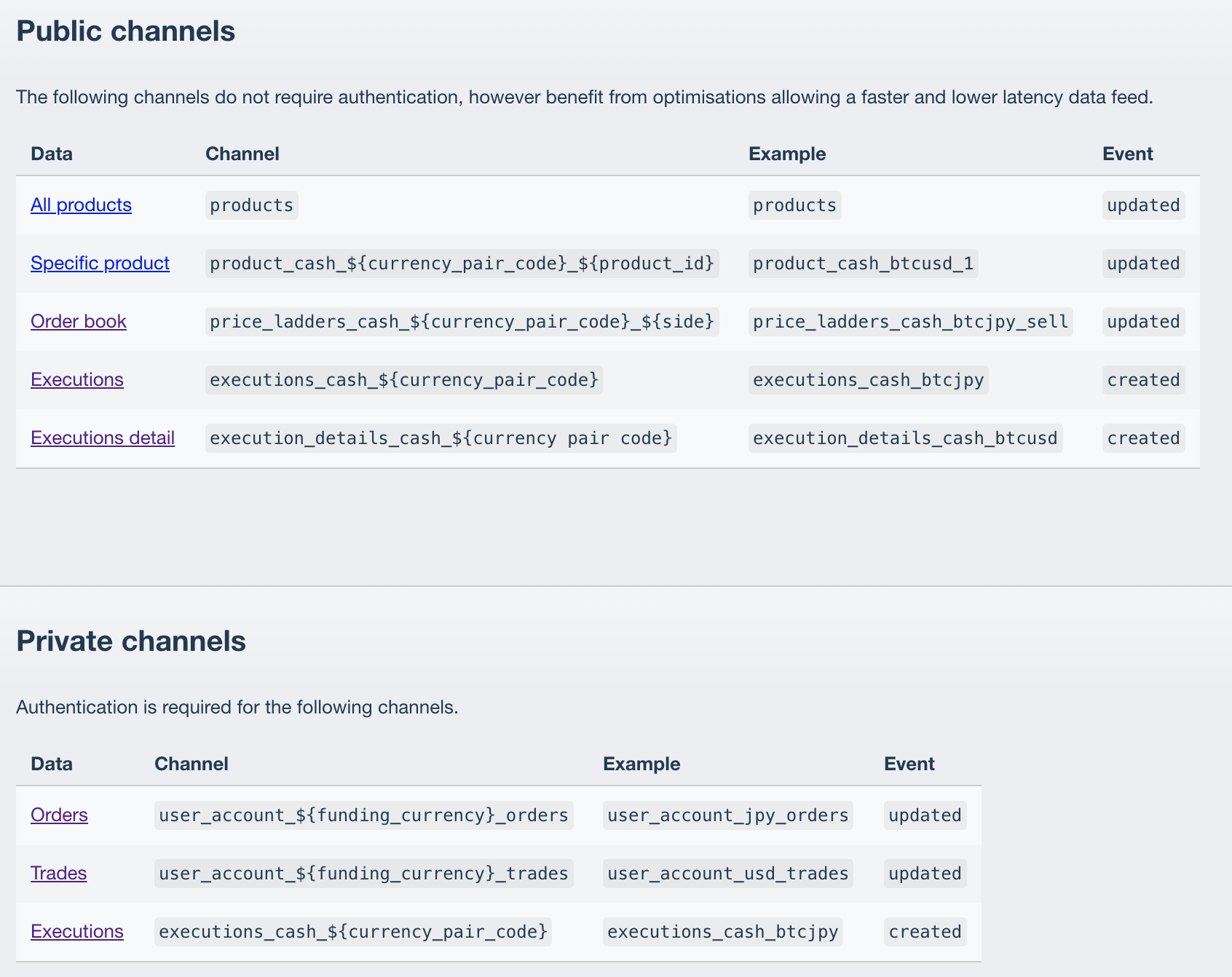Image resolution: width=1232 pixels, height=977 pixels.
Task: Click product_cash_${currency_pair_code}_${product_id} channel code
Action: click(x=462, y=264)
